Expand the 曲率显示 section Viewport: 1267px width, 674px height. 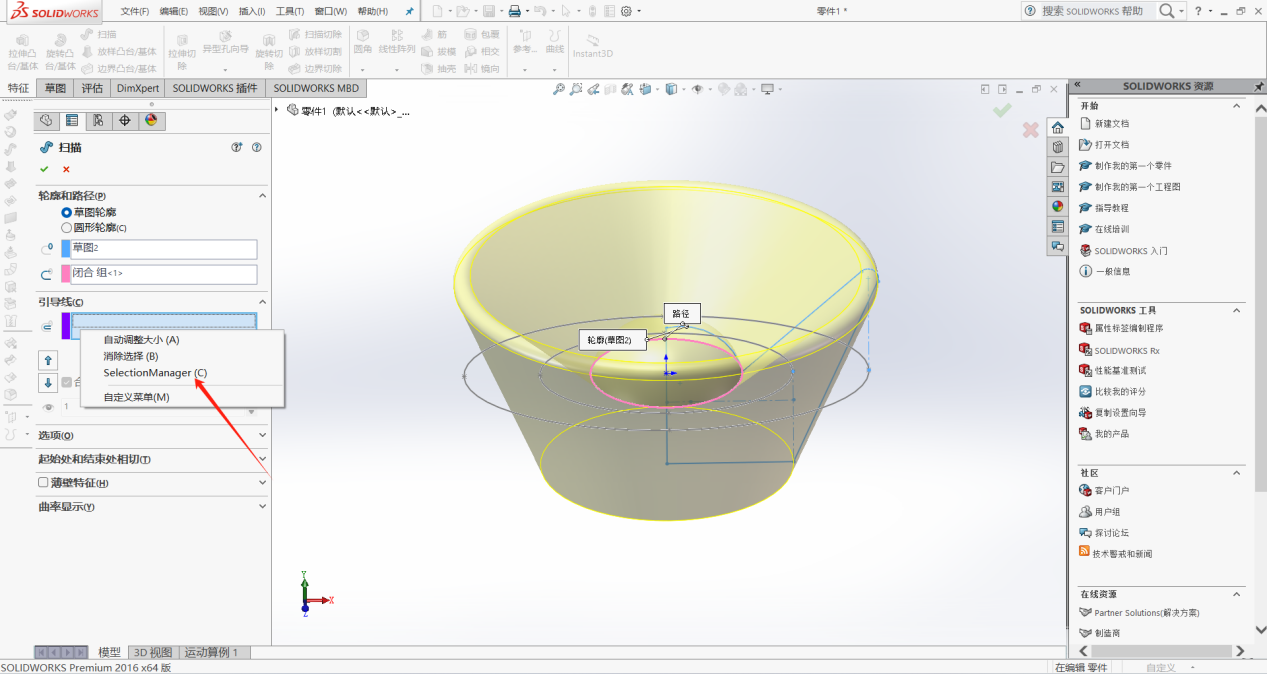[262, 507]
